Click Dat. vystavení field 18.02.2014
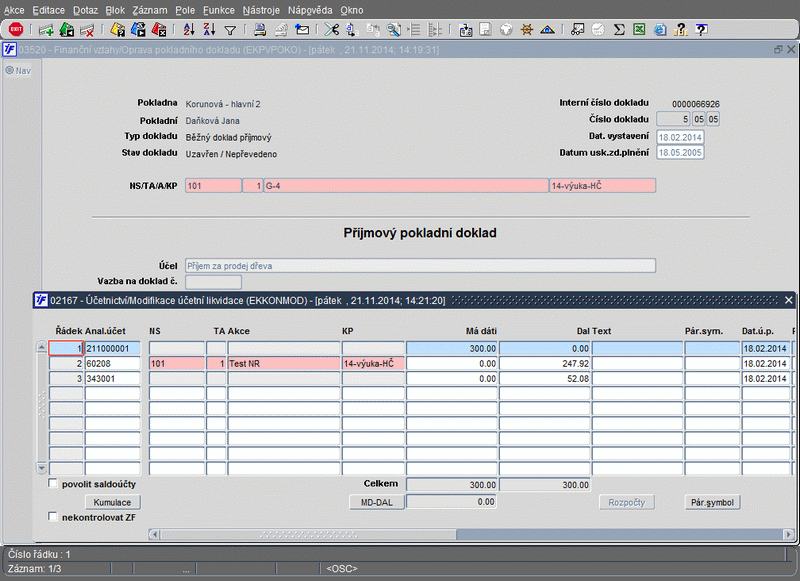 pos(680,137)
